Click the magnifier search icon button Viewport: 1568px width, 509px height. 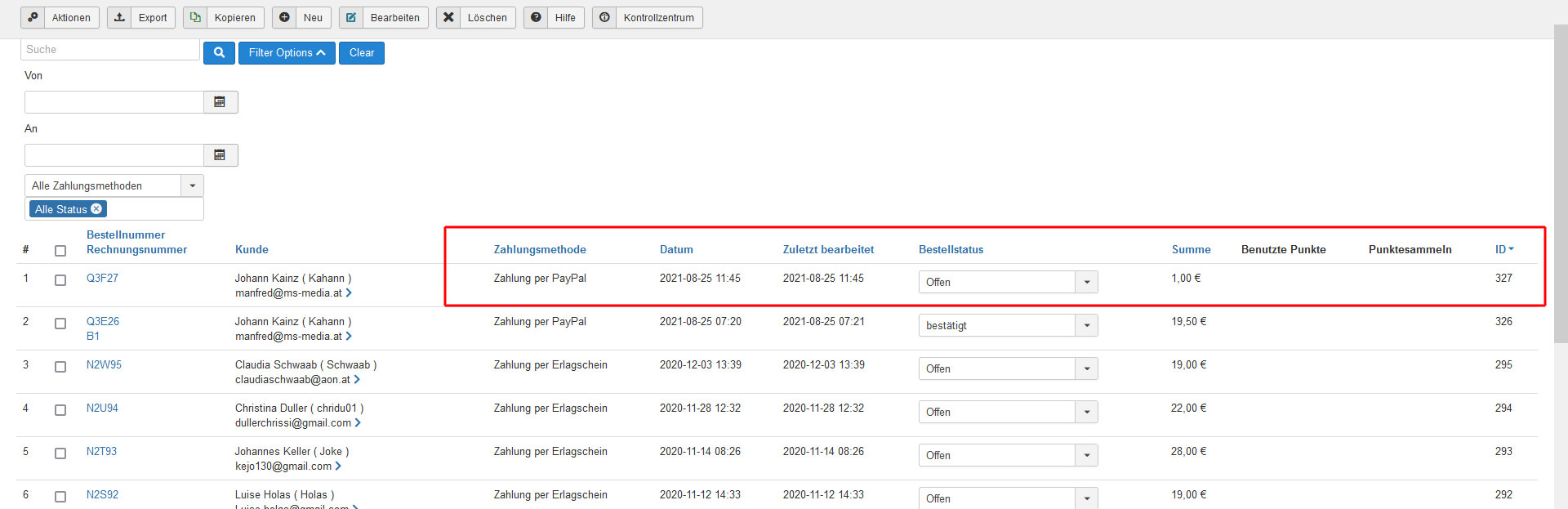[219, 53]
